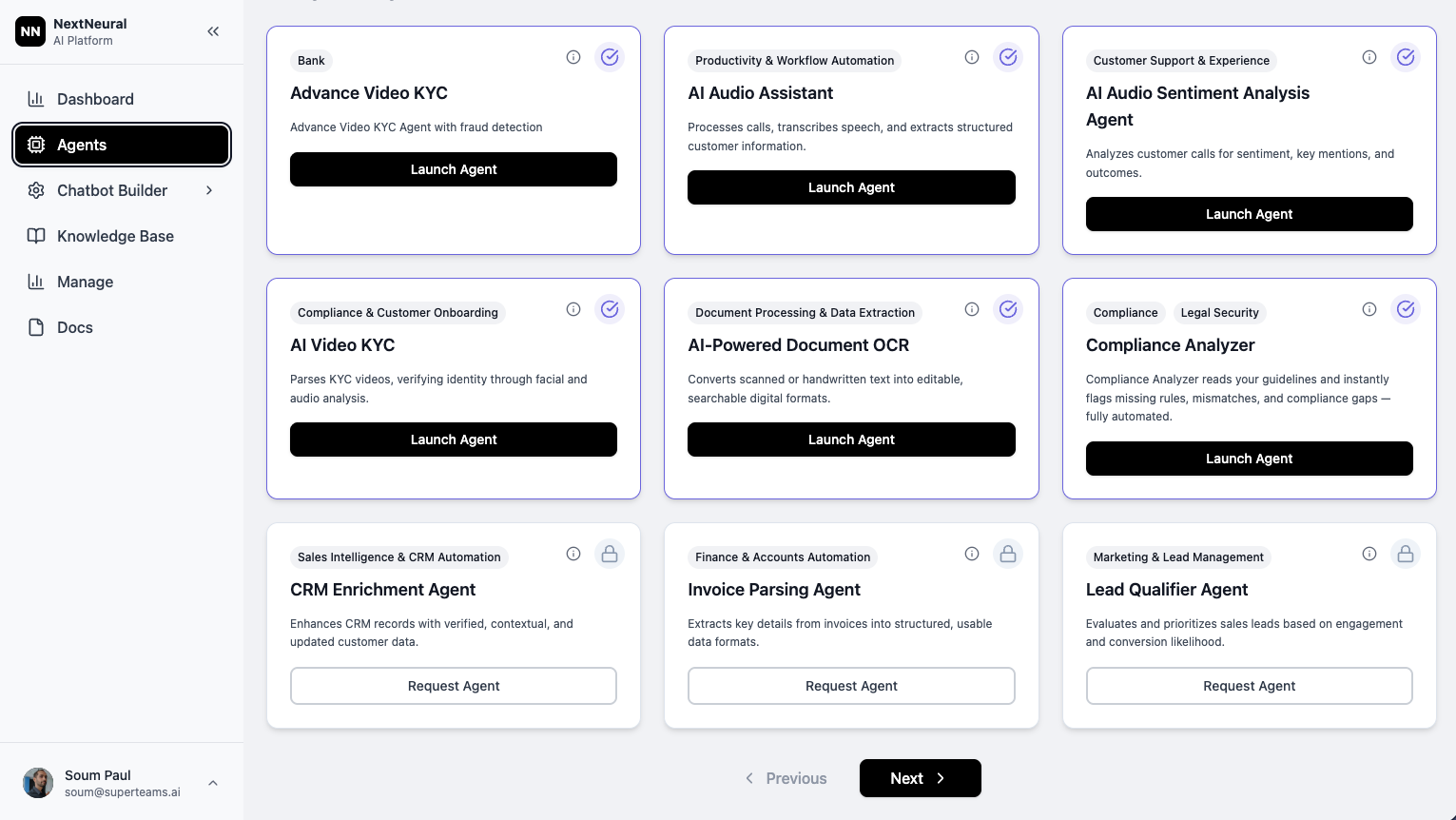This screenshot has width=1456, height=820.
Task: Request the Invoice Parsing Agent
Action: (851, 686)
